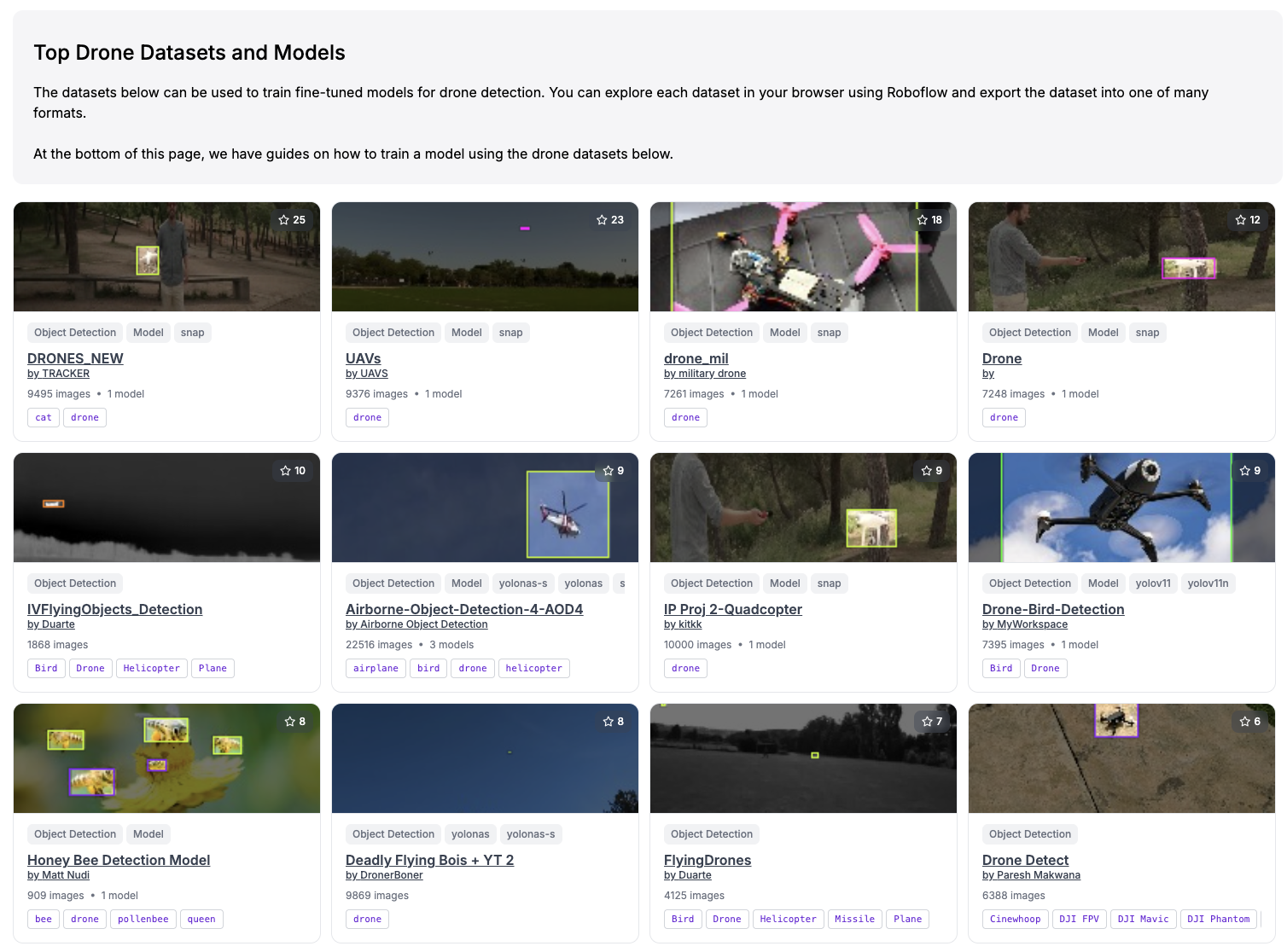Open the UAVs dataset title link
The image size is (1287, 952).
point(363,358)
